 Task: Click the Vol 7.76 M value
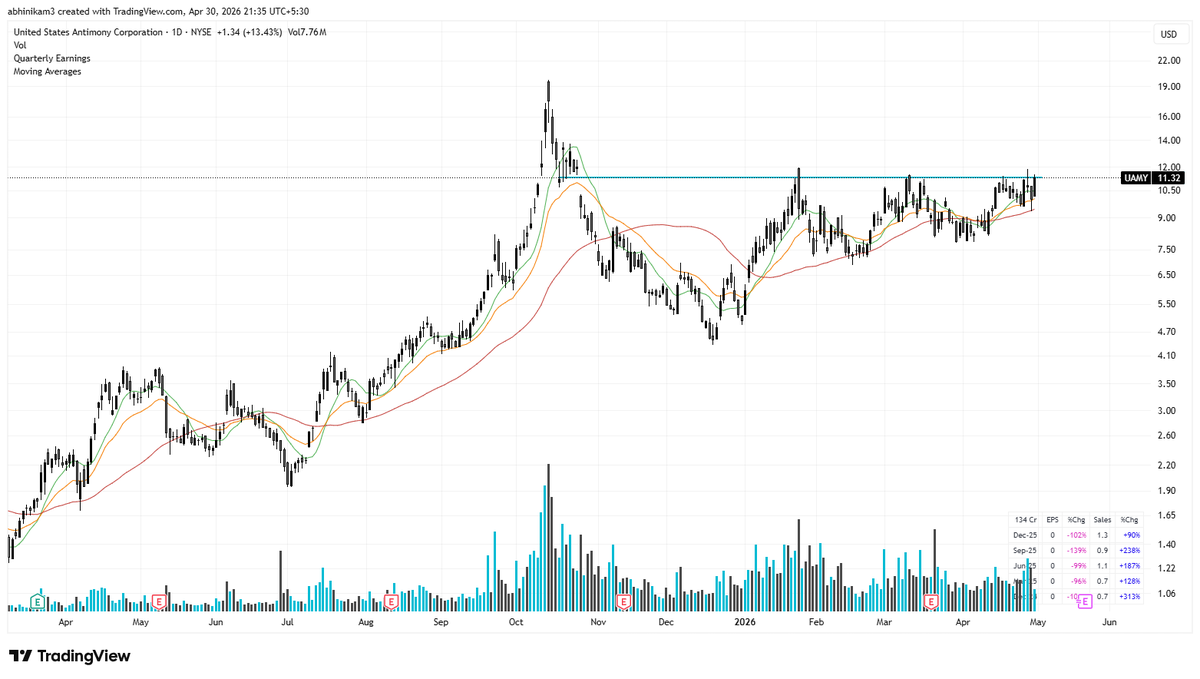pyautogui.click(x=306, y=32)
